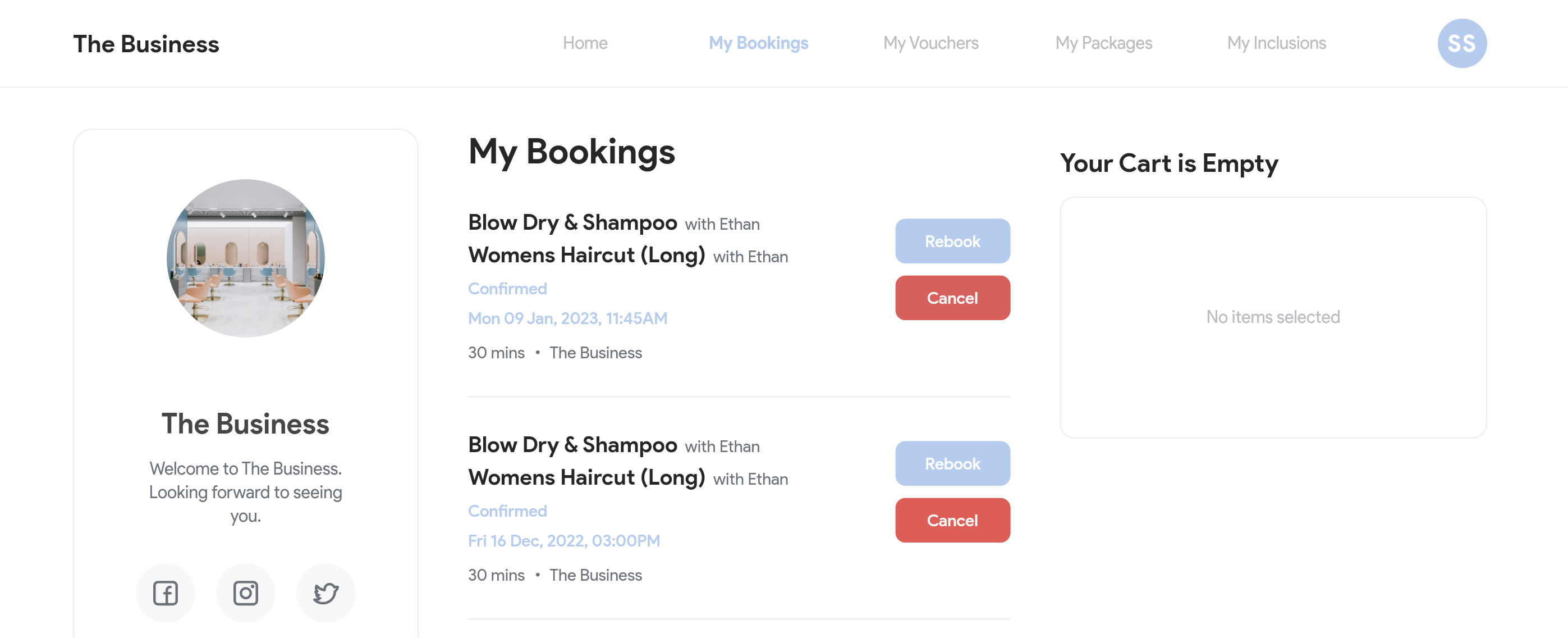Click 'The Business' name in sidebar card
Image resolution: width=1568 pixels, height=638 pixels.
[245, 423]
